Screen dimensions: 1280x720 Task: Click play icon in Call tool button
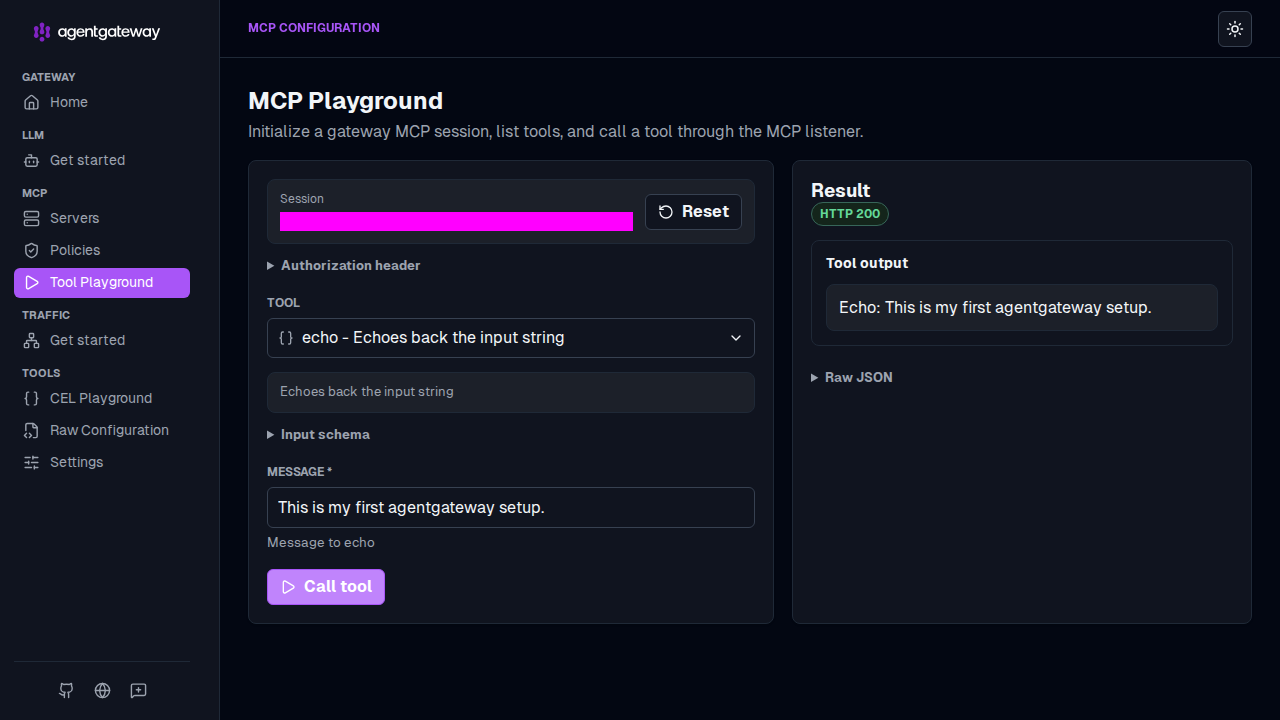tap(288, 587)
